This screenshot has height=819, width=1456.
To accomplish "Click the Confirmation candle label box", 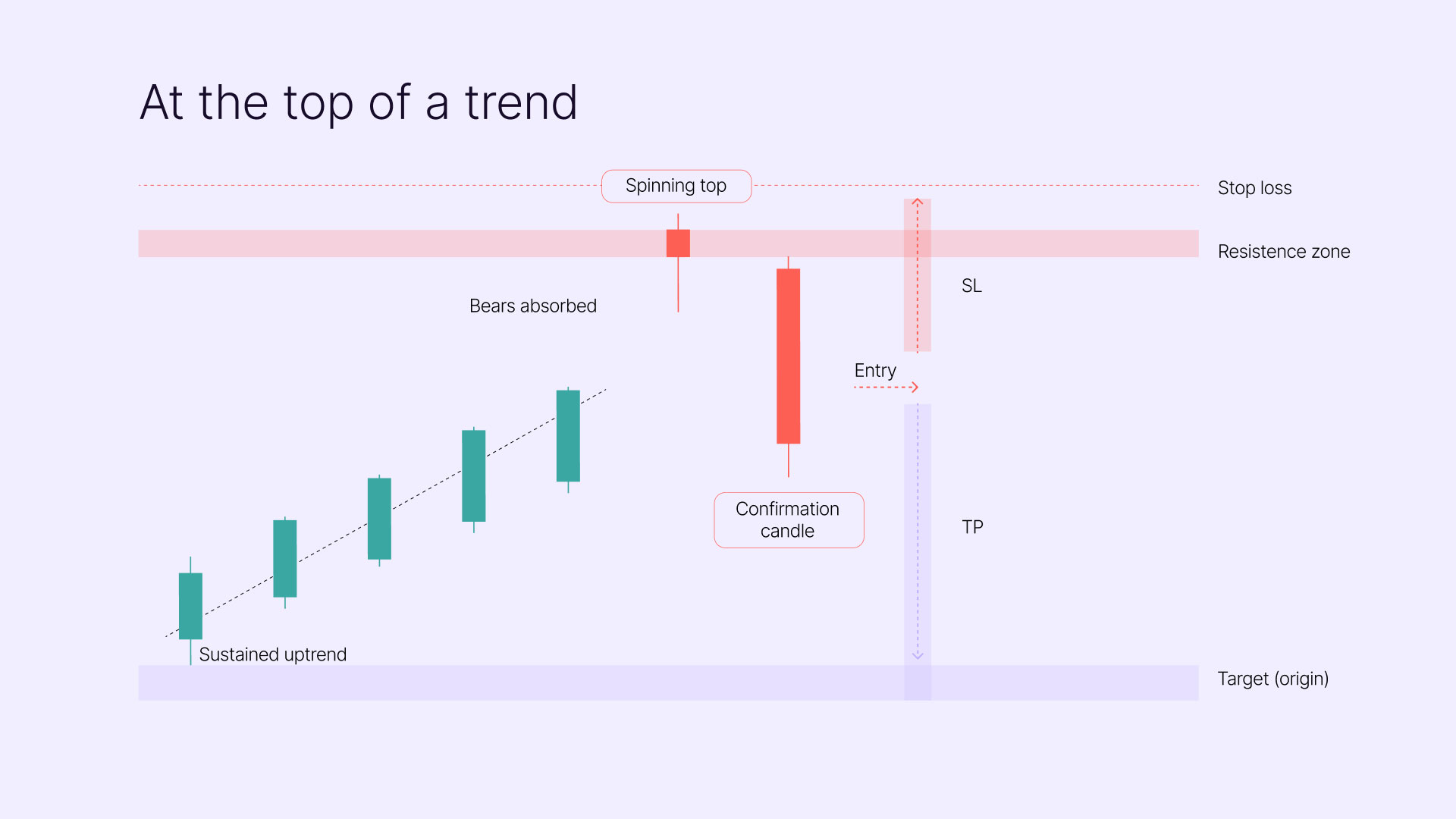I will [789, 520].
